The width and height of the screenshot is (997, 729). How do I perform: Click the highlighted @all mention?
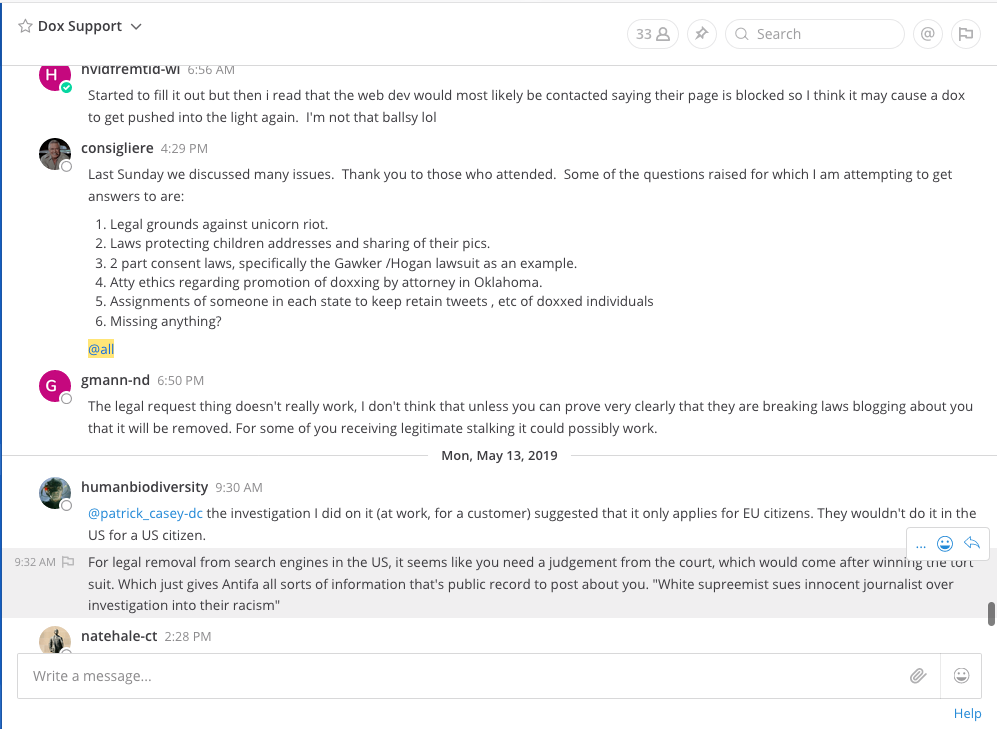(x=101, y=349)
